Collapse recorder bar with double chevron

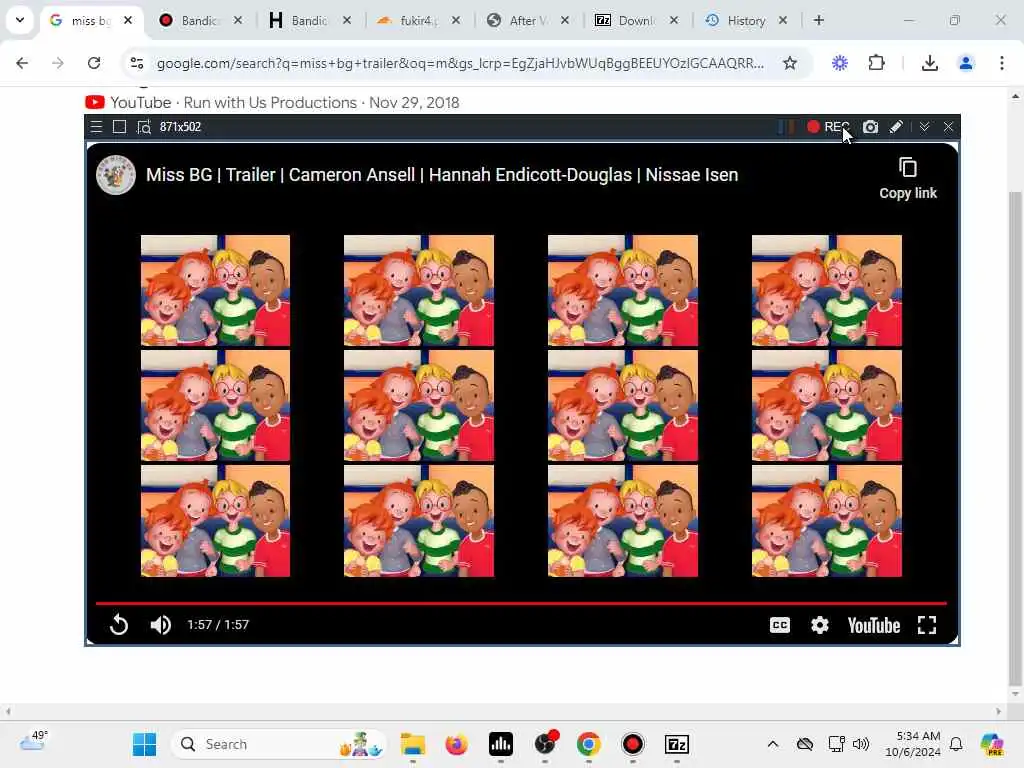924,127
